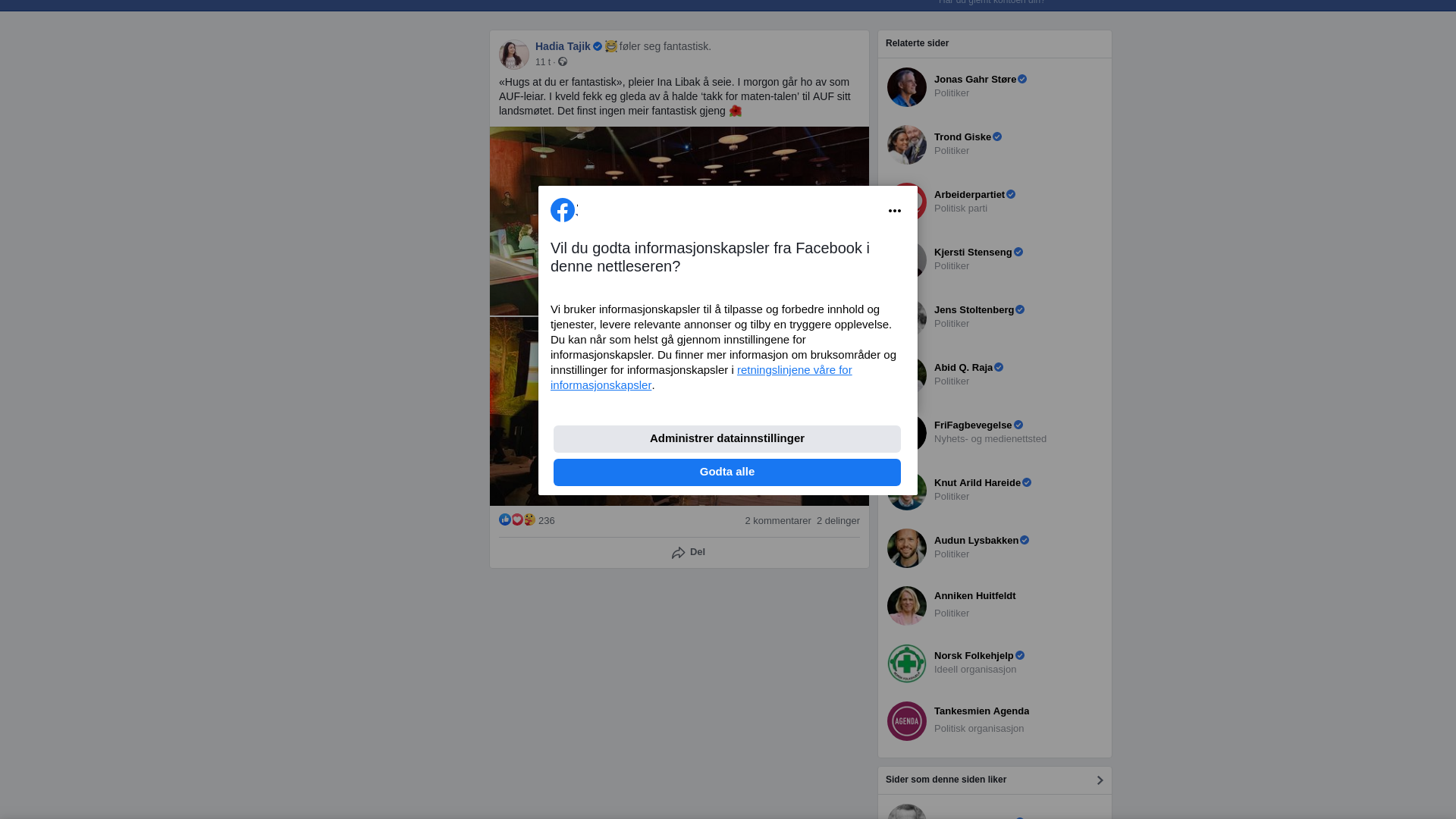
Task: Click Administrer datainnstillinger button
Action: (x=727, y=439)
